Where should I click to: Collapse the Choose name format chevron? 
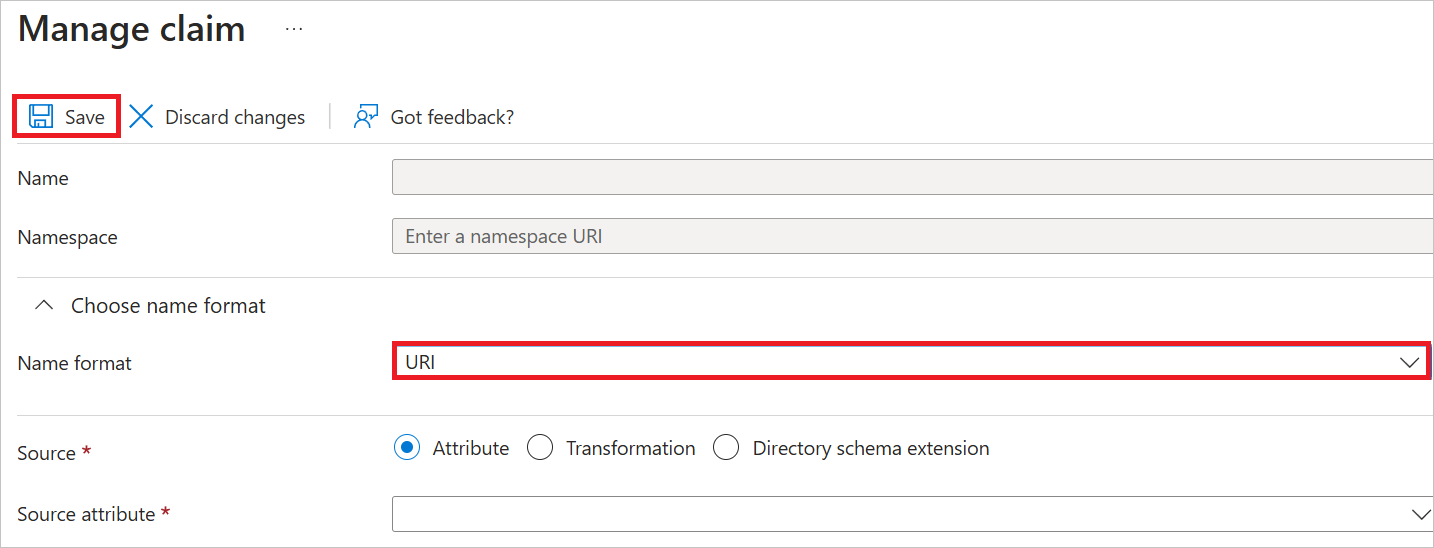click(44, 306)
